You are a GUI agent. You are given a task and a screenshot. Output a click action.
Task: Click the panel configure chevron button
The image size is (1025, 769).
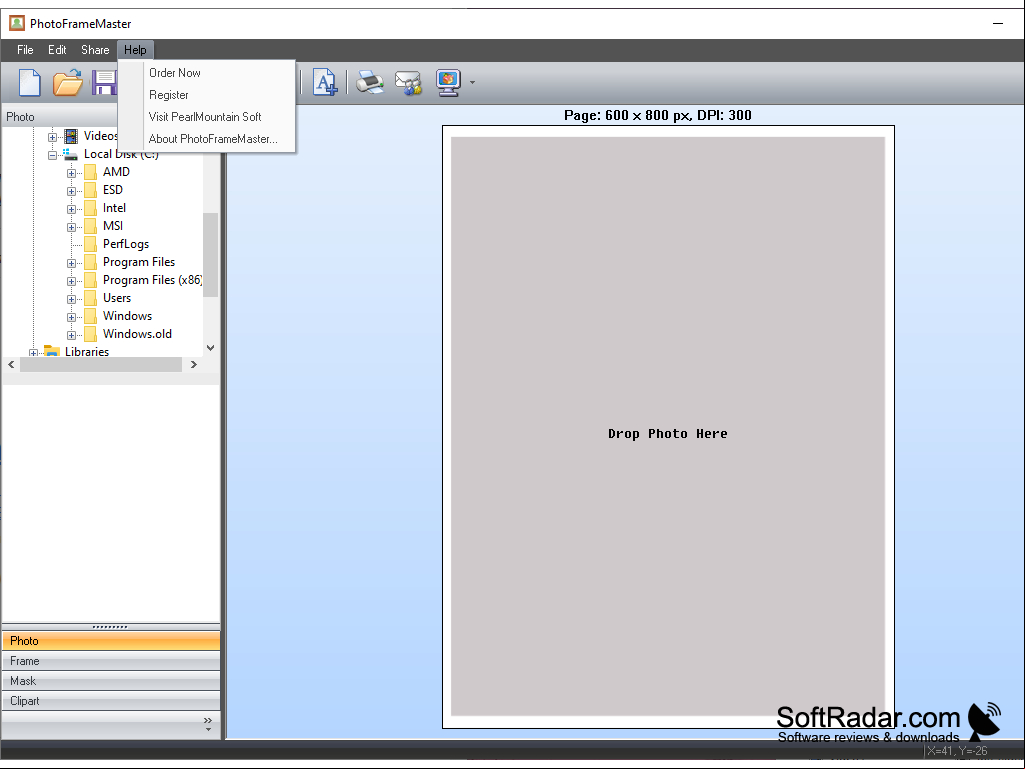pos(208,724)
